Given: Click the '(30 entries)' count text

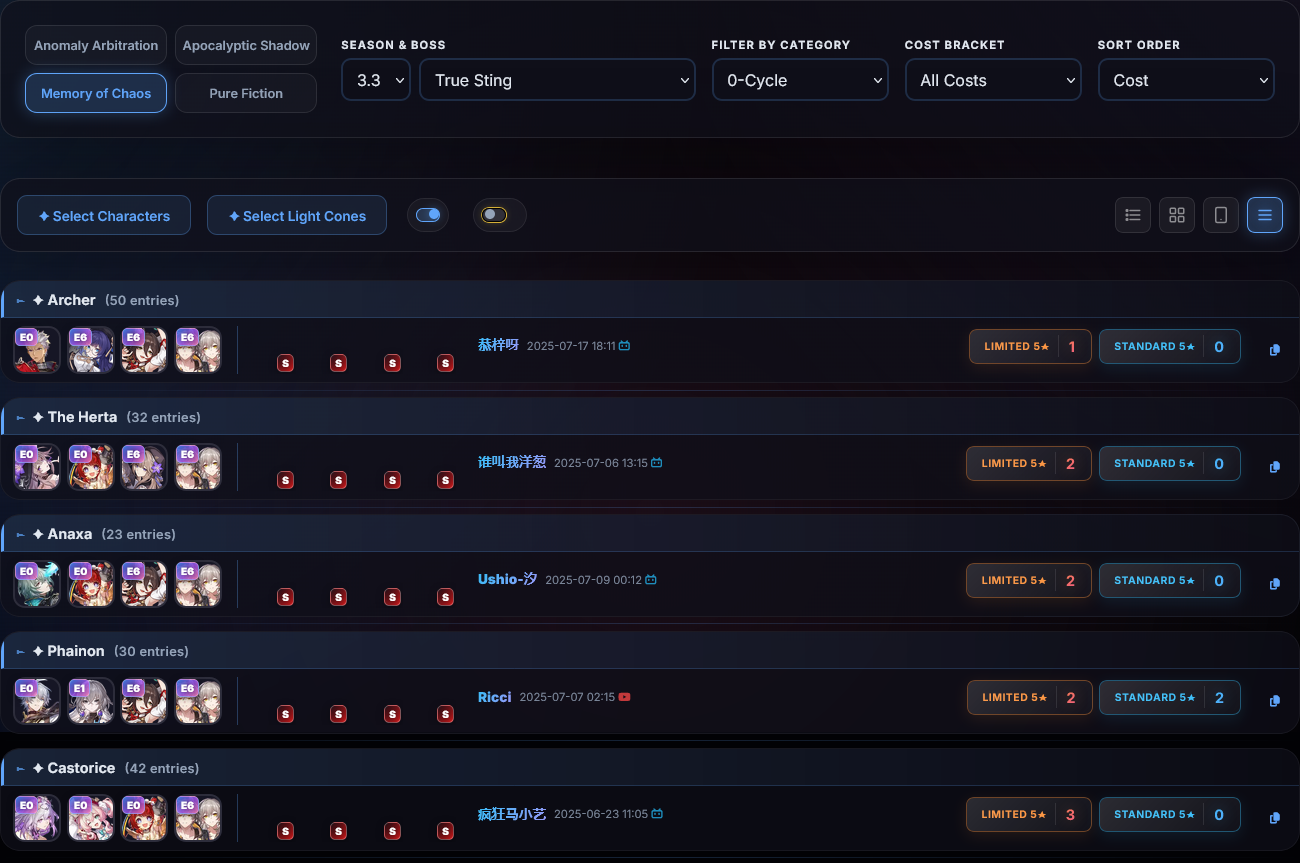Looking at the screenshot, I should point(151,651).
